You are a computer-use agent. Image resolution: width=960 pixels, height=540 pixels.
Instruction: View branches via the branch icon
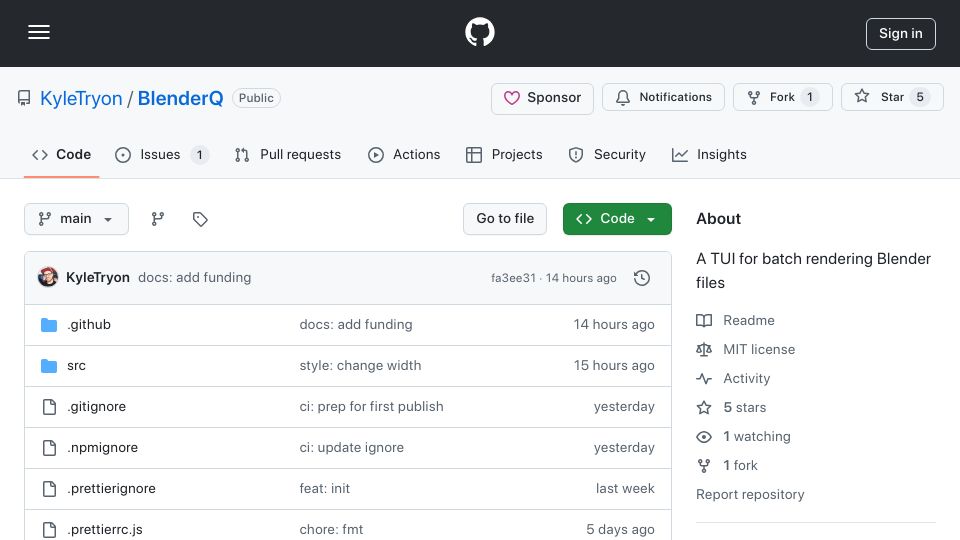(158, 219)
